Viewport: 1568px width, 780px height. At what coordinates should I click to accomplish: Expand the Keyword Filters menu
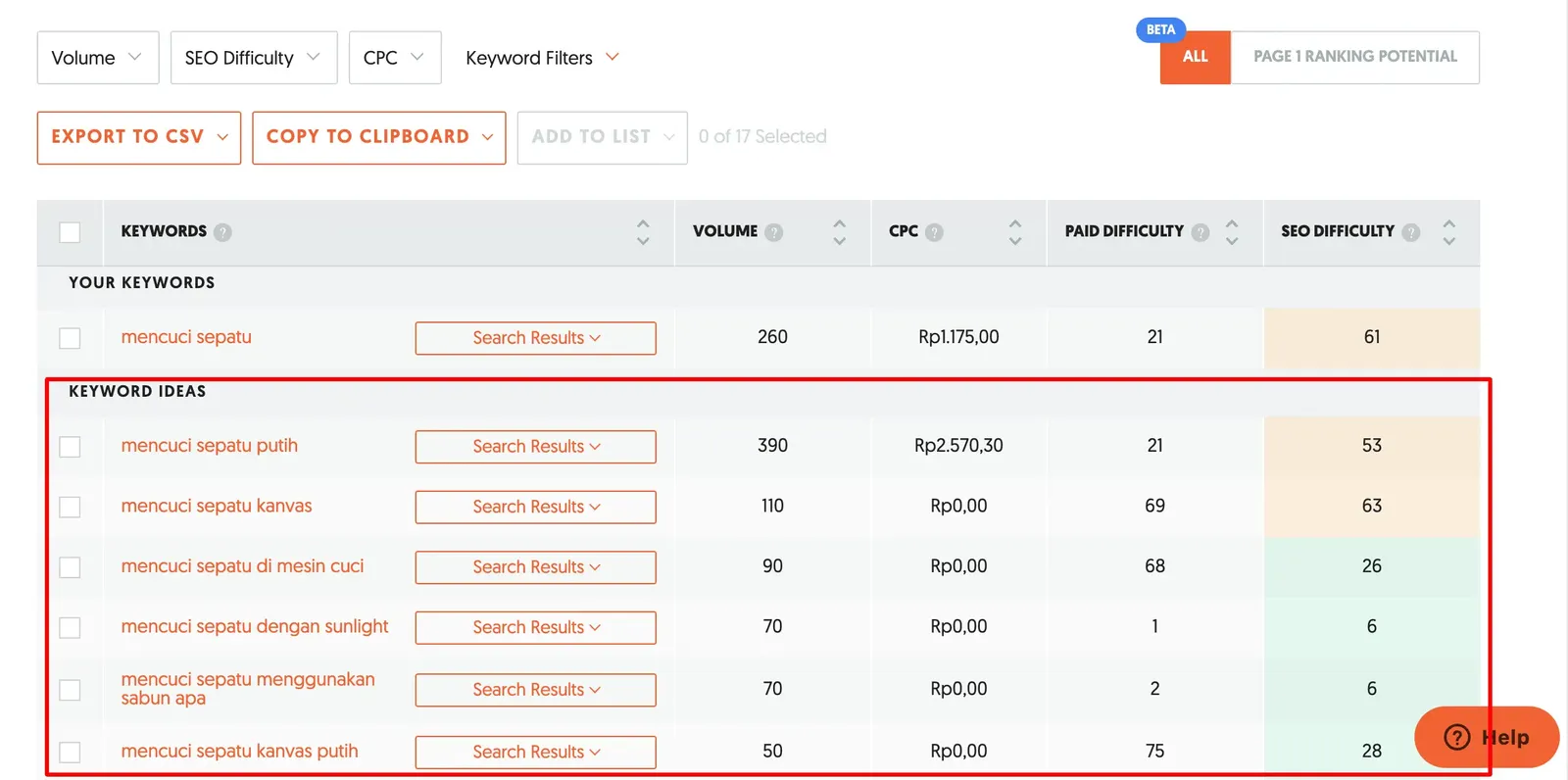pos(542,58)
